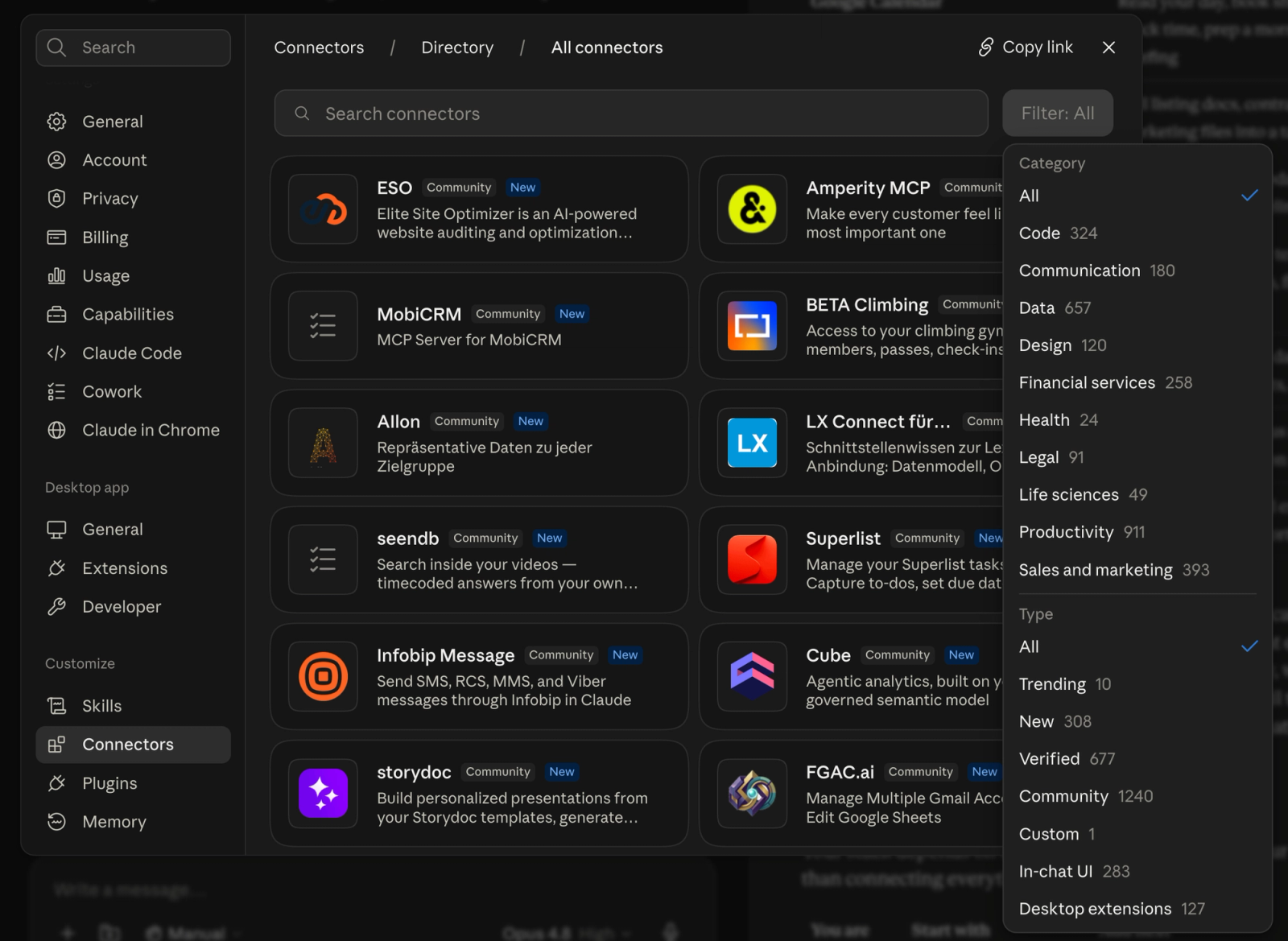The width and height of the screenshot is (1288, 941).
Task: Click the Amperity MCP ampersand logo
Action: point(752,209)
